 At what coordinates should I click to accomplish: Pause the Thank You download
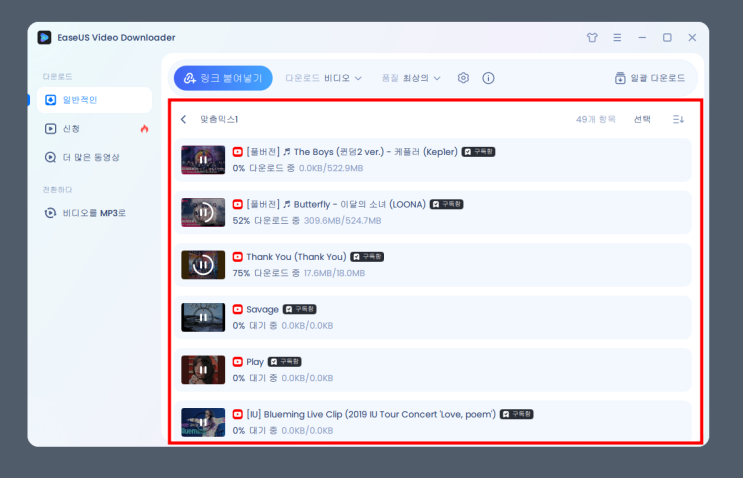(x=203, y=265)
